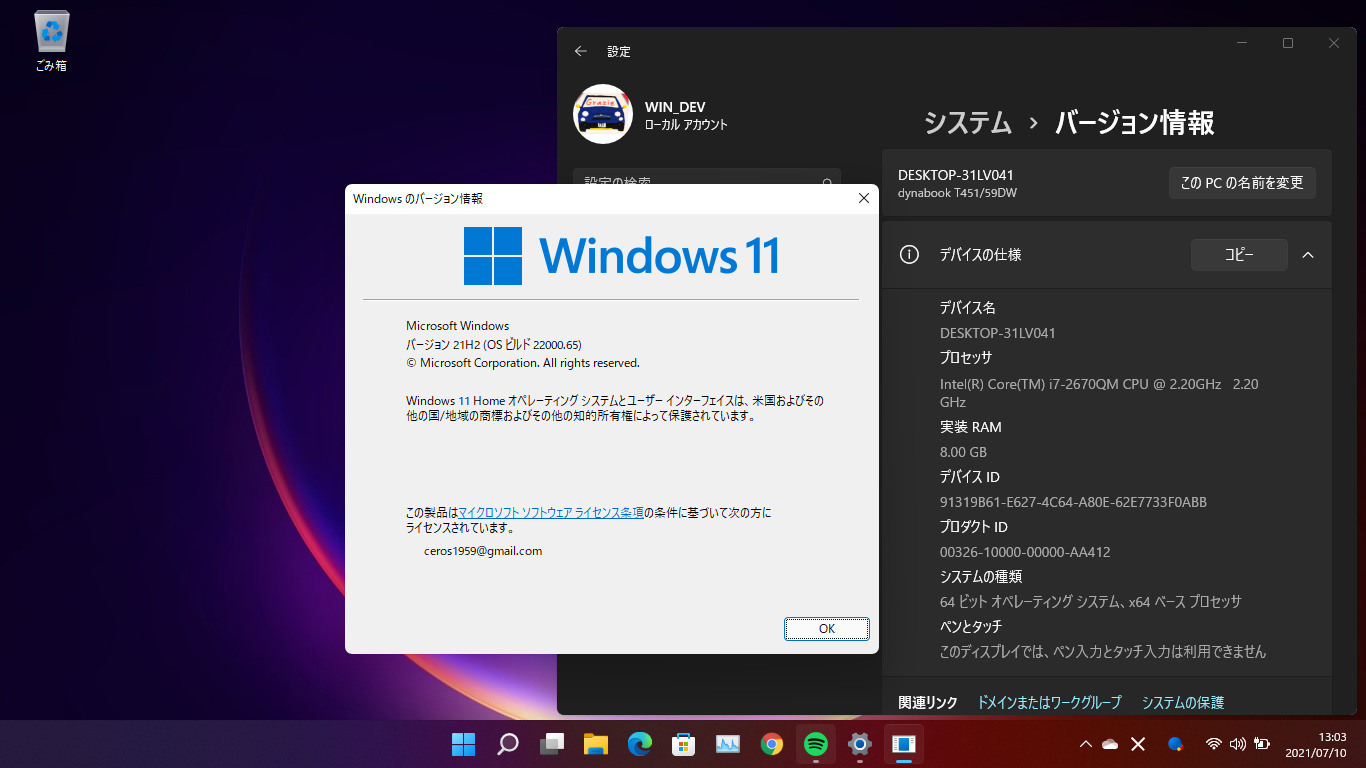Viewport: 1366px width, 768px height.
Task: Collapse the デバイスの仕様 section chevron
Action: coord(1308,255)
